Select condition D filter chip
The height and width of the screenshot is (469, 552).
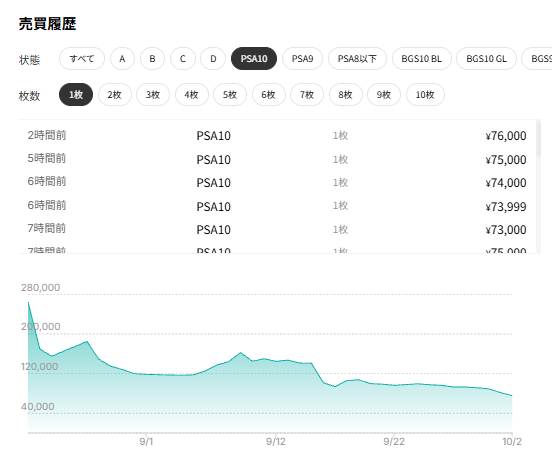pyautogui.click(x=213, y=59)
